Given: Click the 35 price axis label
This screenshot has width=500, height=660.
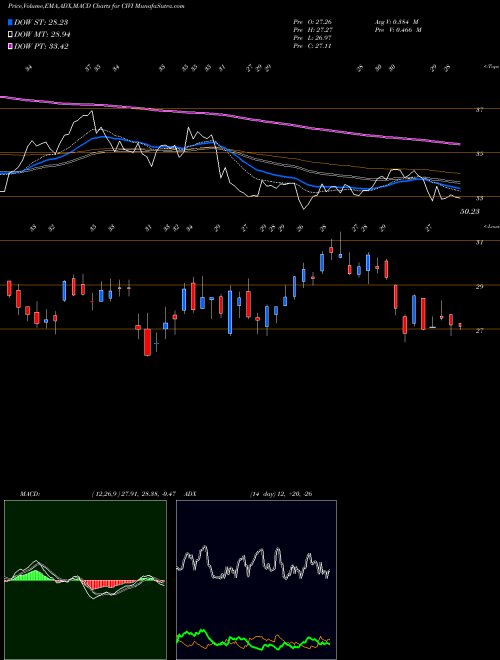Looking at the screenshot, I should click(x=479, y=154).
